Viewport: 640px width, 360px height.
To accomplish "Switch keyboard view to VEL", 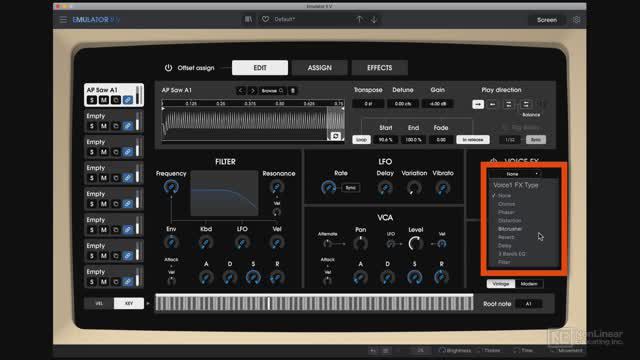I will coord(99,303).
